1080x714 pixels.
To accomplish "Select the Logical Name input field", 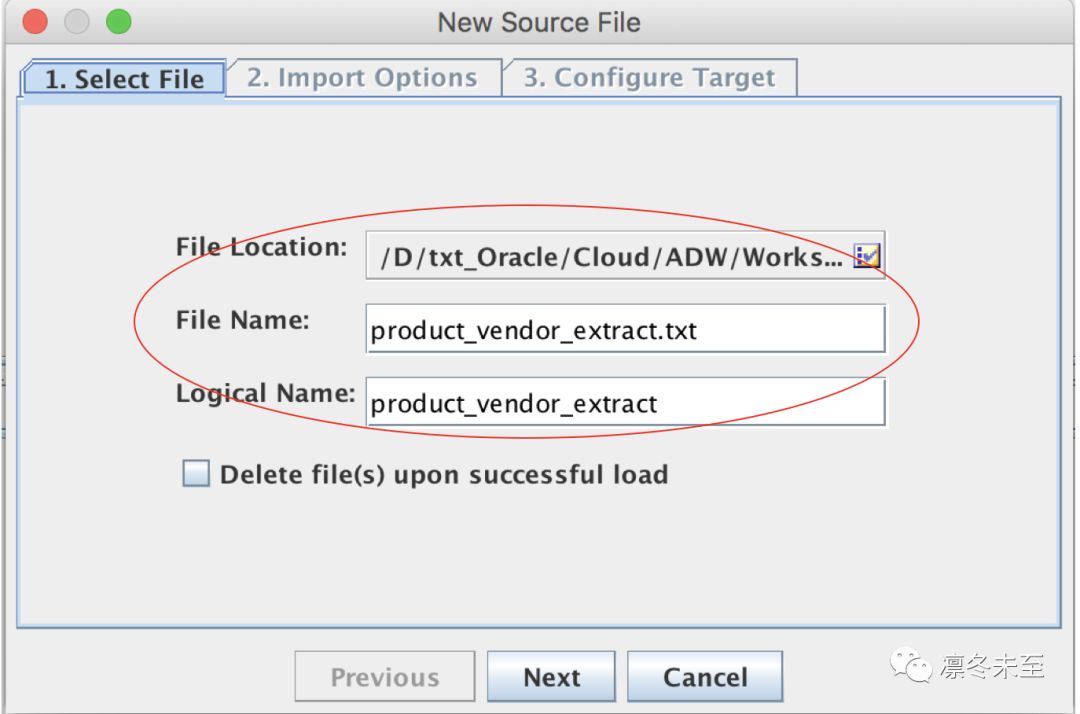I will (x=625, y=403).
